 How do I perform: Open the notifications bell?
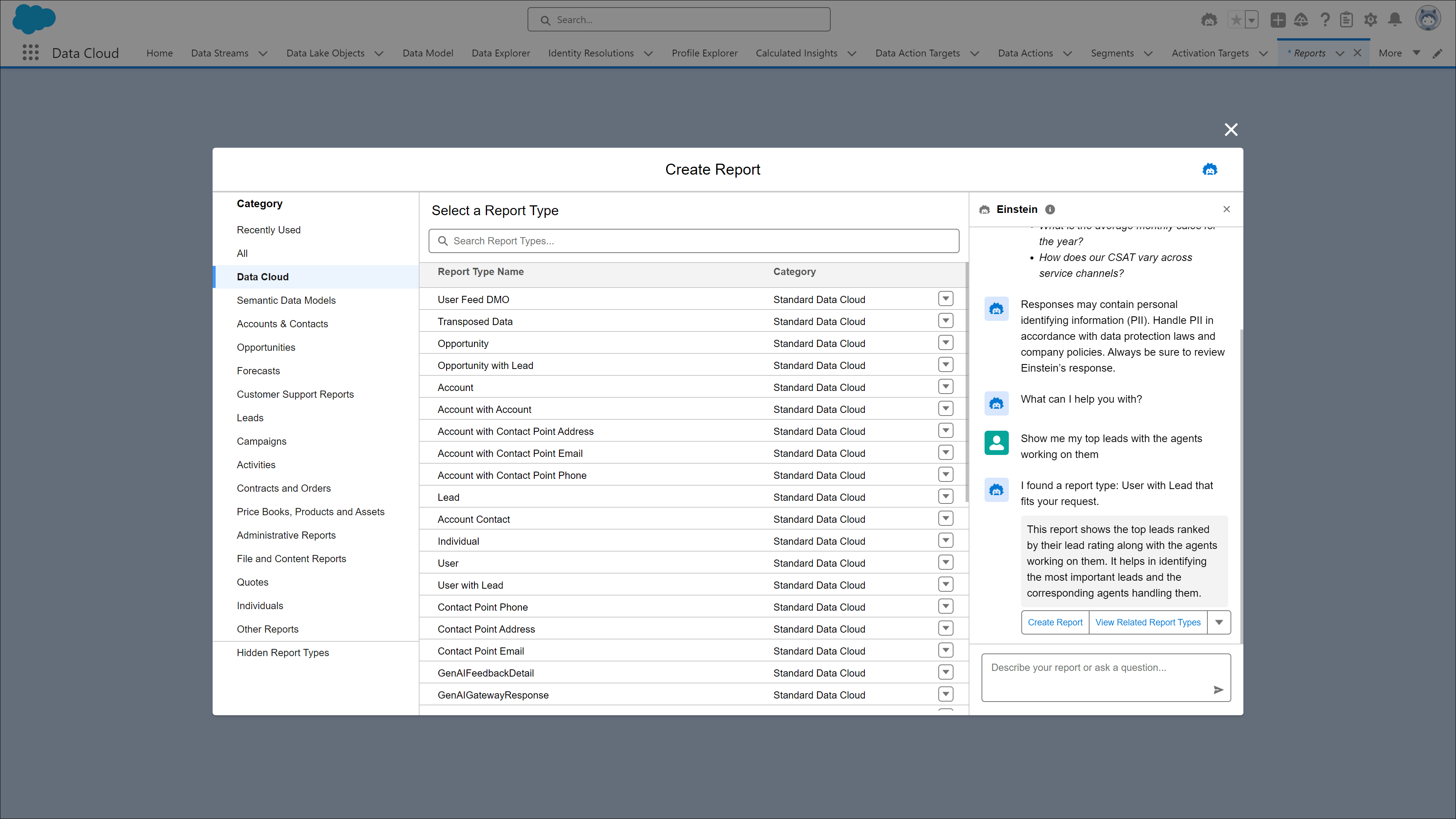coord(1395,20)
